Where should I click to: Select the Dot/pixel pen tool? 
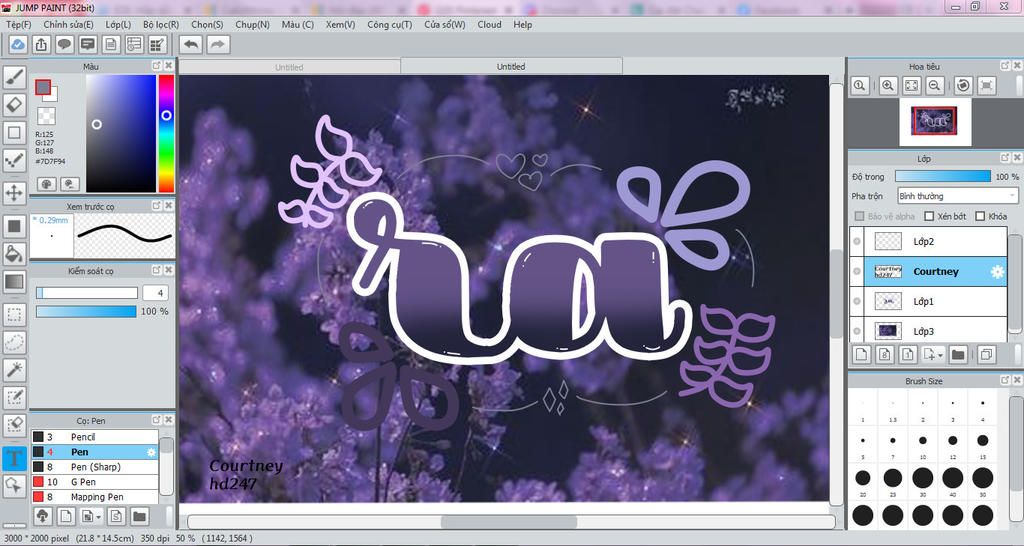click(14, 159)
